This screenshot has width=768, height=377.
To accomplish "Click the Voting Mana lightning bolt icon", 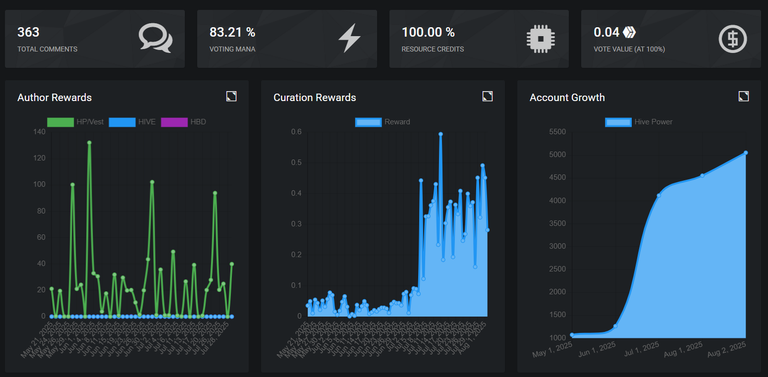I will (349, 38).
